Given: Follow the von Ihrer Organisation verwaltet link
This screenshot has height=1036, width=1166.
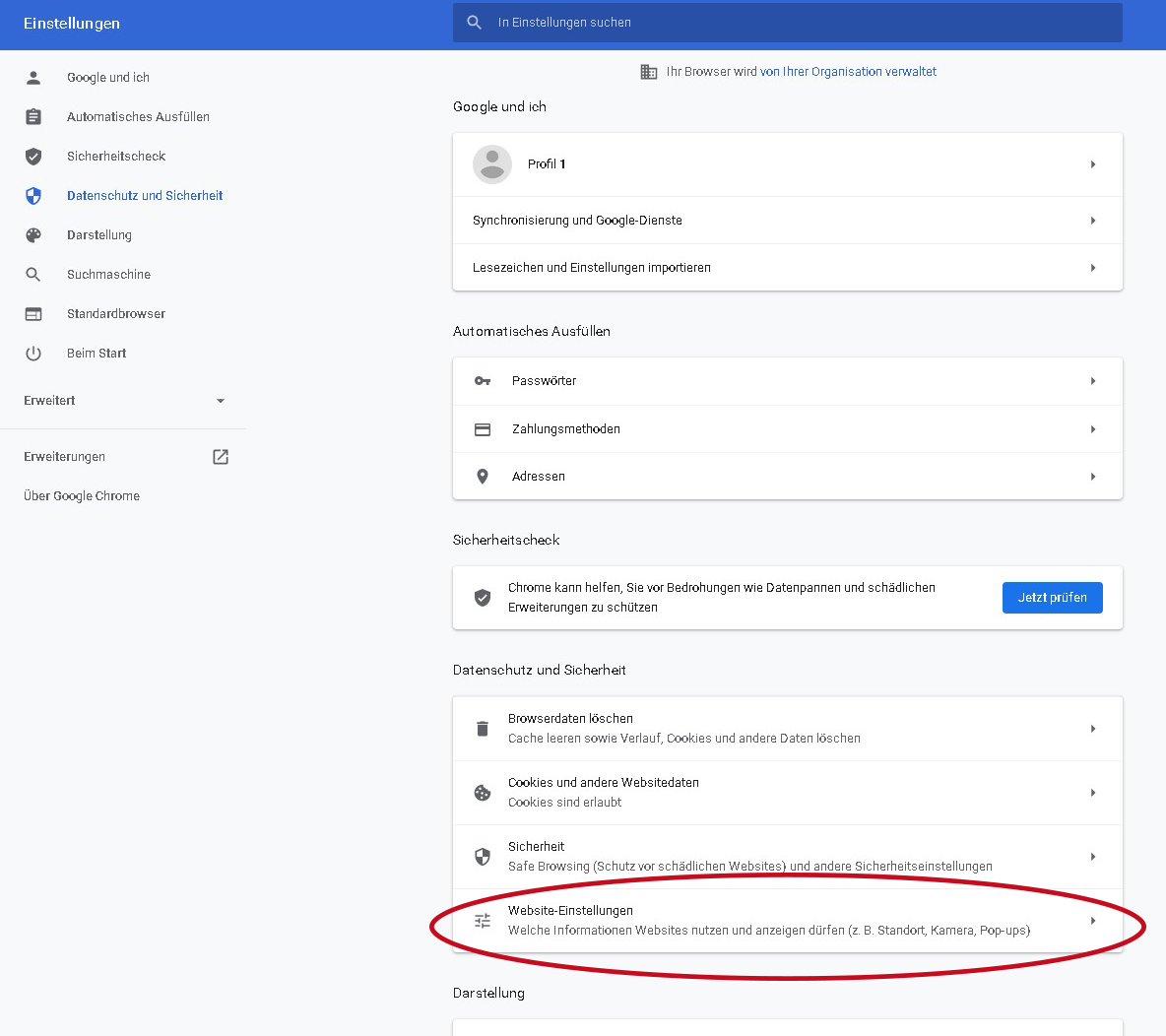Looking at the screenshot, I should [848, 71].
